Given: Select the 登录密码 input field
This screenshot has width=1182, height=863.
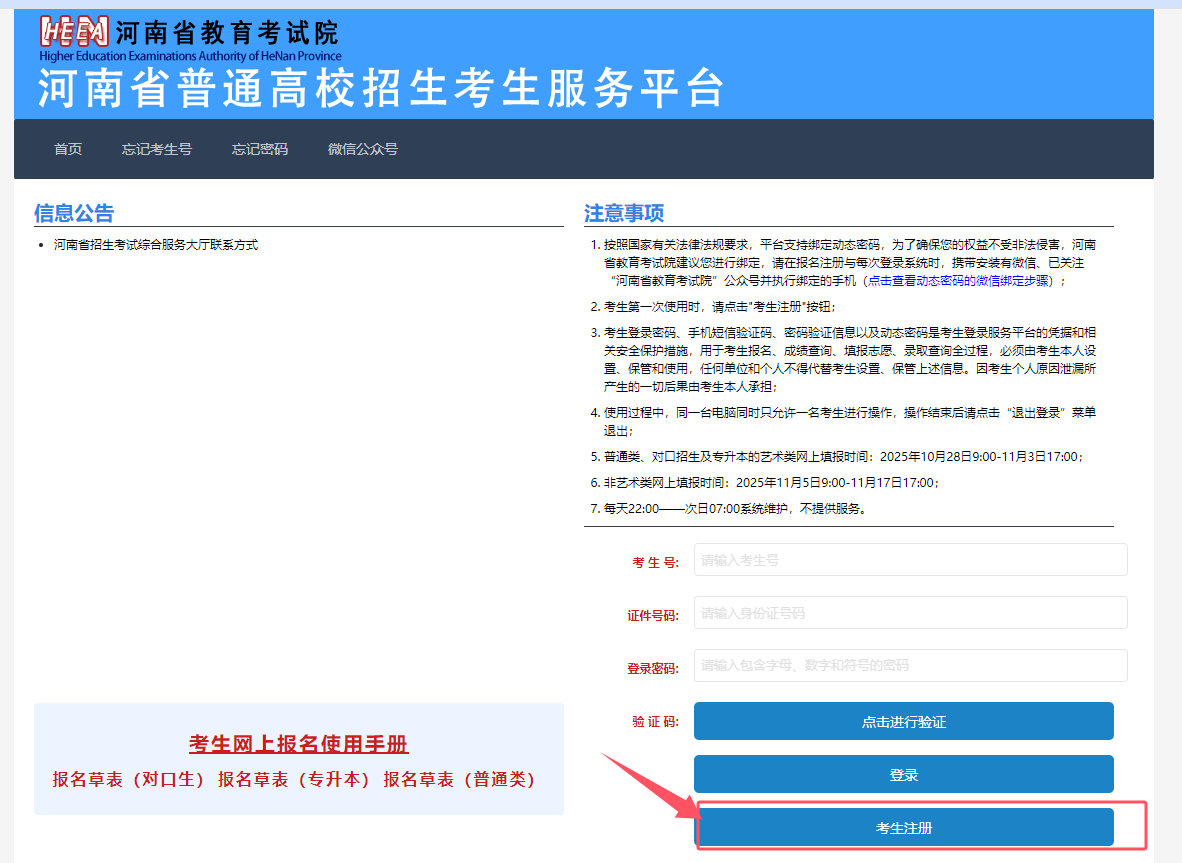Looking at the screenshot, I should click(x=910, y=666).
